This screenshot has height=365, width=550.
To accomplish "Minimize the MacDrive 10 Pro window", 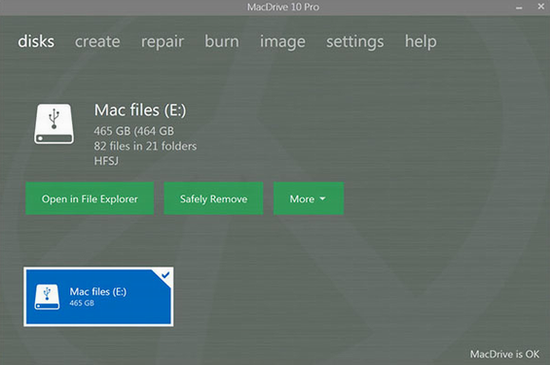I will coord(519,7).
